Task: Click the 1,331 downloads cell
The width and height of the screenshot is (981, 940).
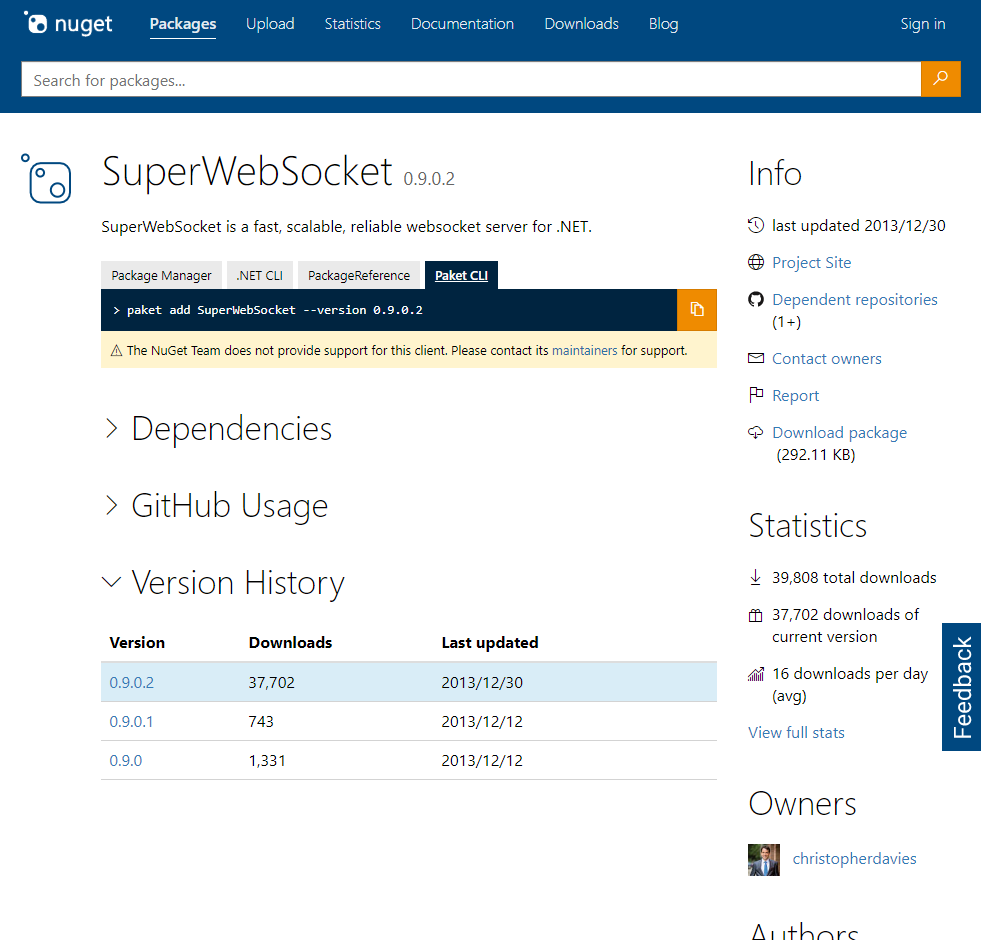Action: pos(267,760)
